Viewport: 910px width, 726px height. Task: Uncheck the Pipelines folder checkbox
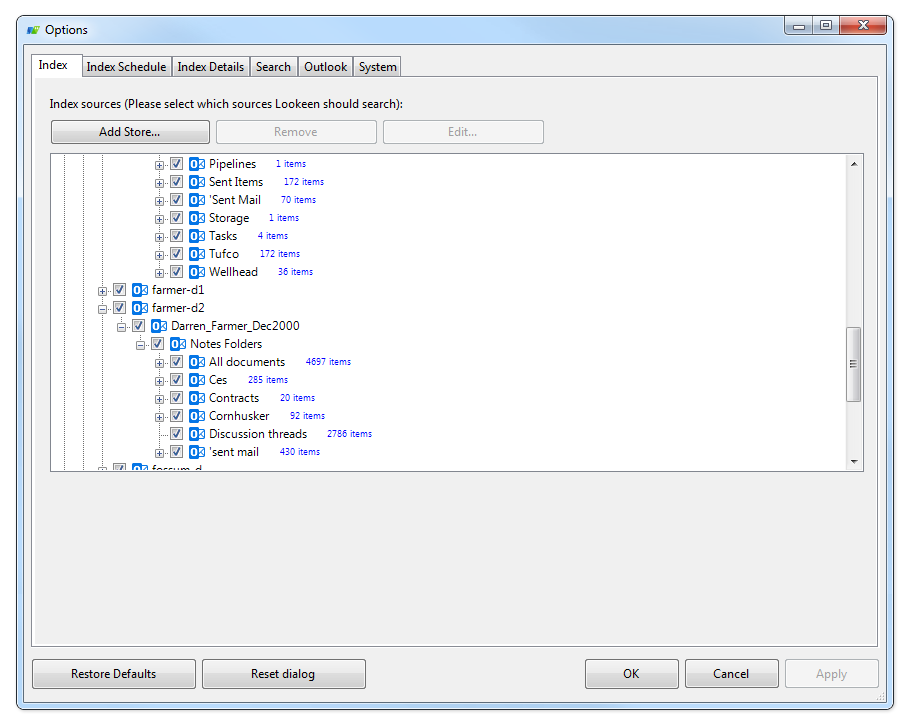tap(177, 164)
